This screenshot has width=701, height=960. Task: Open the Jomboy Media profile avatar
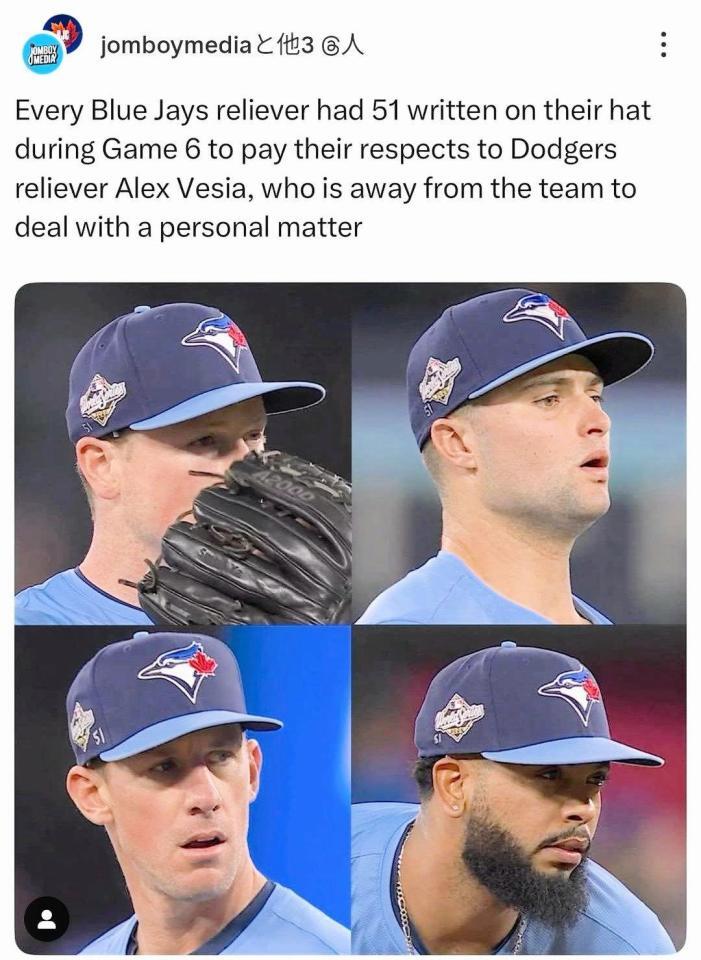43,54
